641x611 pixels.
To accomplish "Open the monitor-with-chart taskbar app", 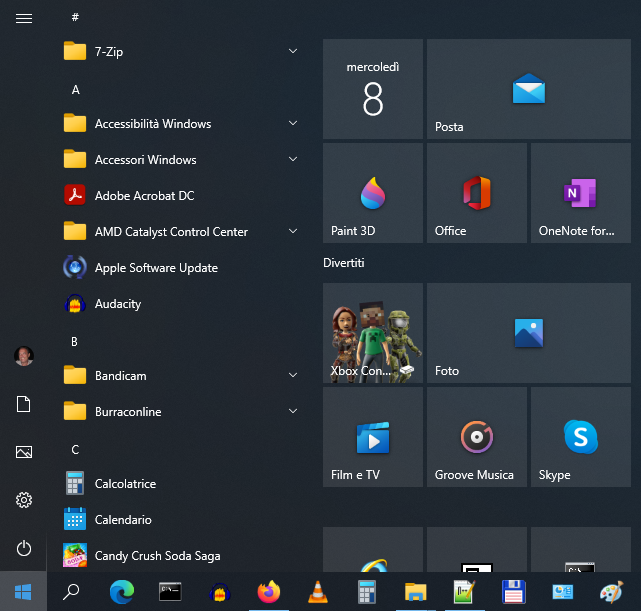I will point(563,591).
